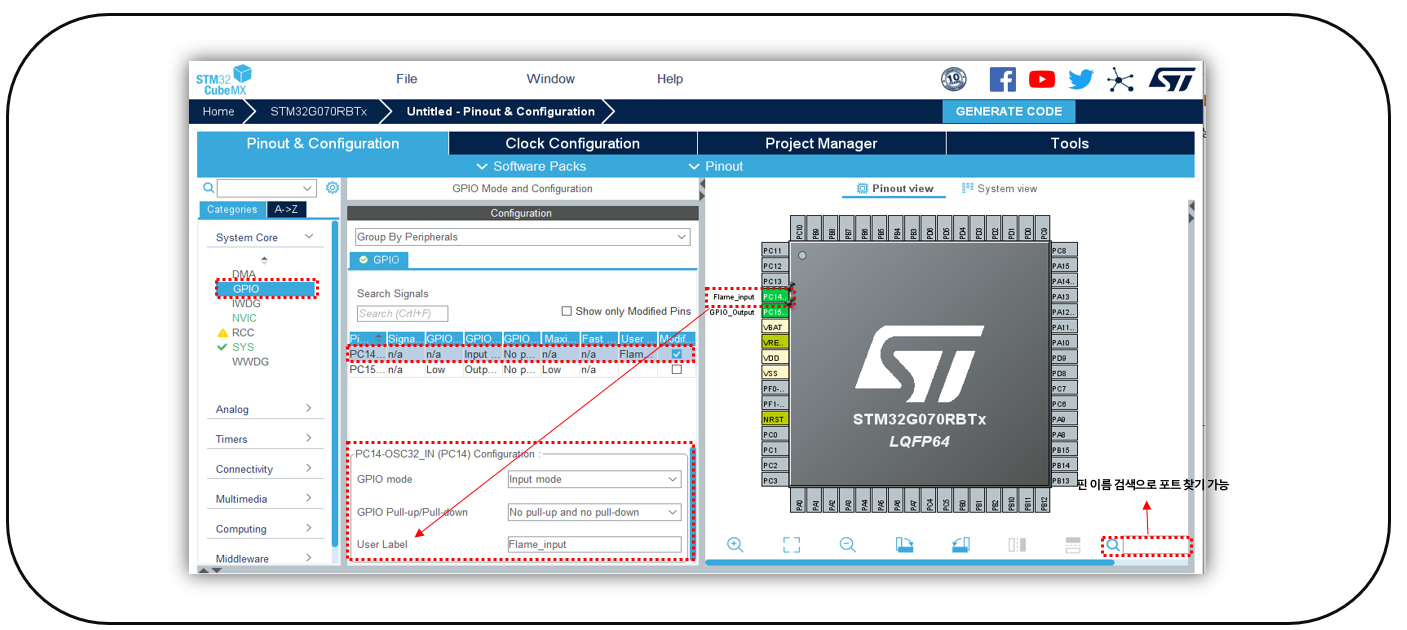
Task: Click the ST logo in header
Action: tap(1171, 80)
